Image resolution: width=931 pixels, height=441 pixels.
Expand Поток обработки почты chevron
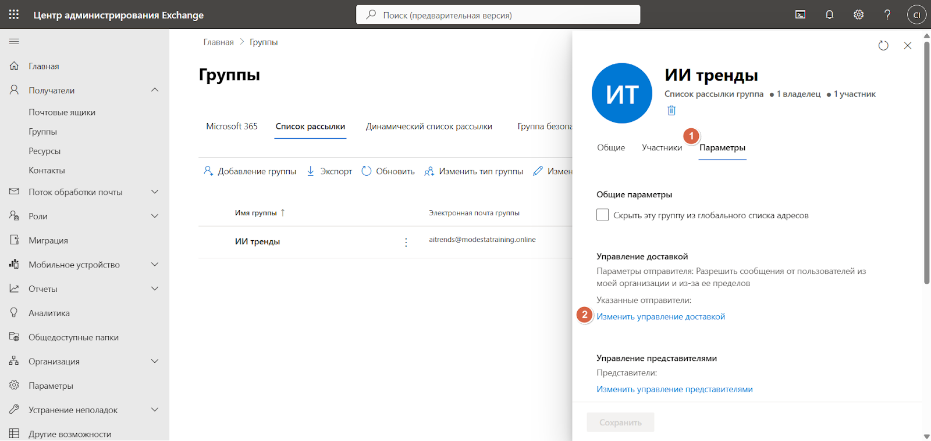pyautogui.click(x=155, y=192)
